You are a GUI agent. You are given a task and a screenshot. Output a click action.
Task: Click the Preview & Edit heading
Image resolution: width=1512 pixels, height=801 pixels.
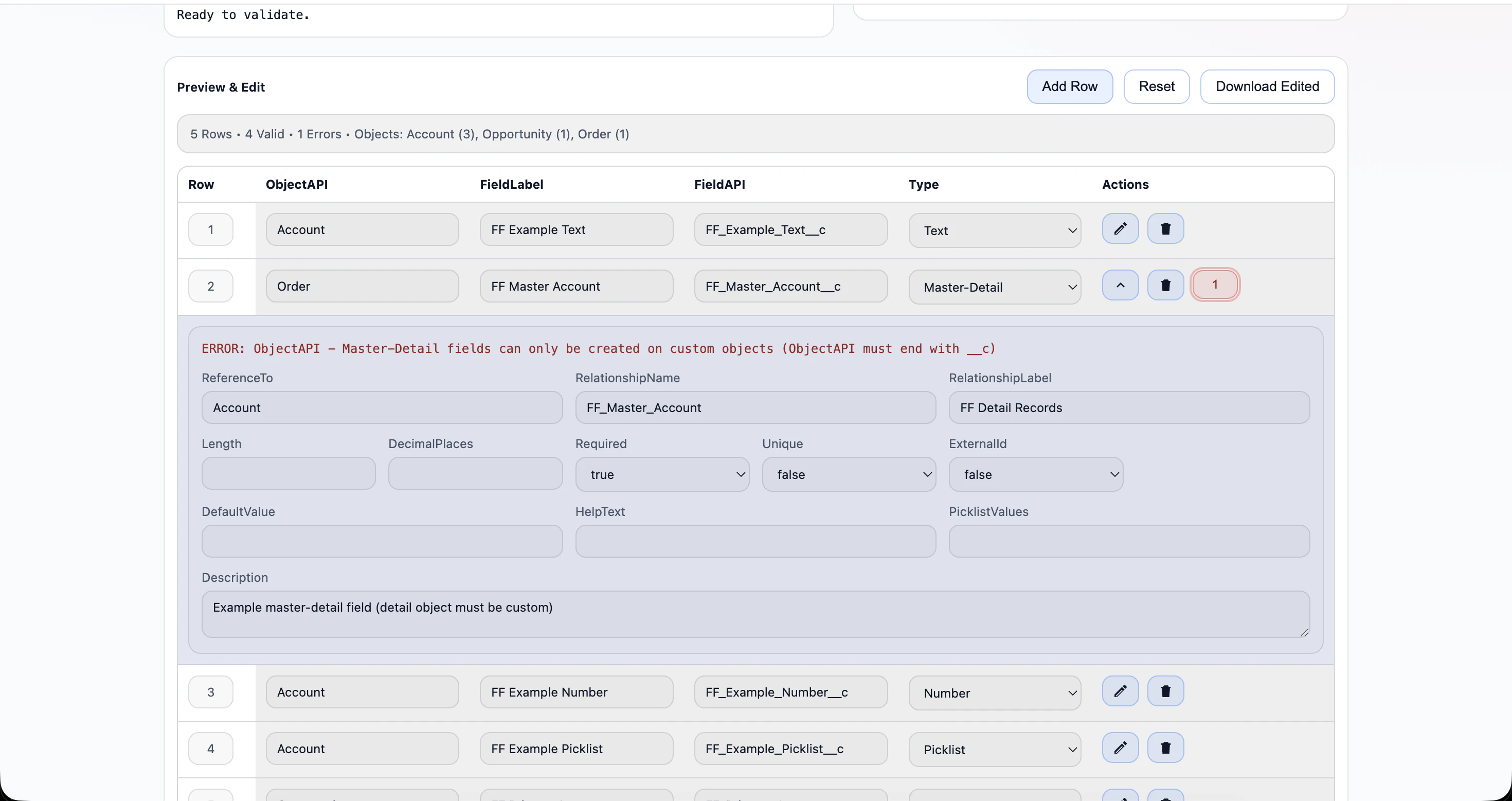(221, 87)
